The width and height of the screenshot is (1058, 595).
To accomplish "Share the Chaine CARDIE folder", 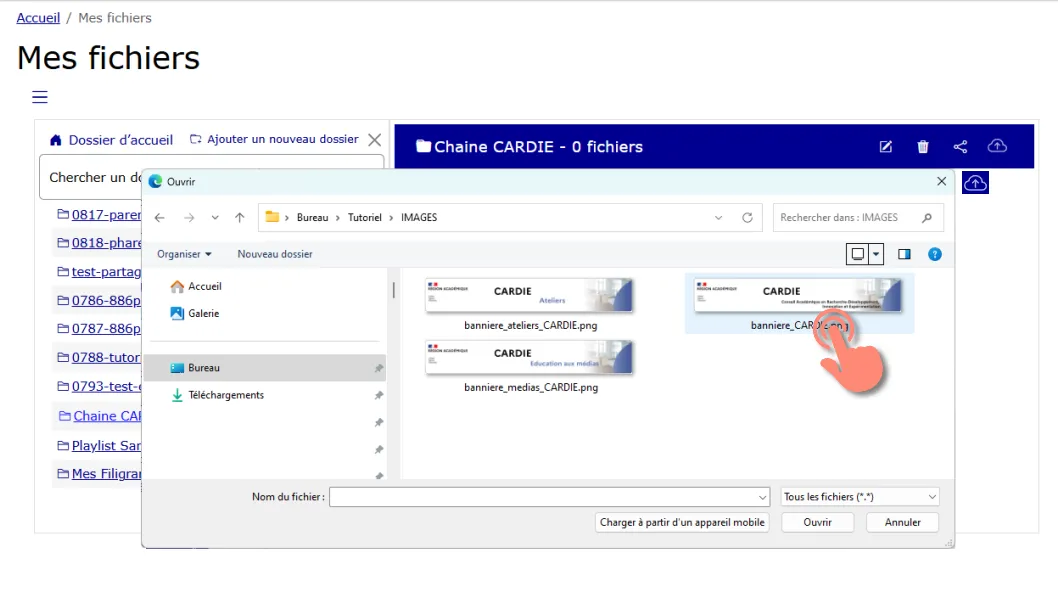I will click(x=960, y=146).
